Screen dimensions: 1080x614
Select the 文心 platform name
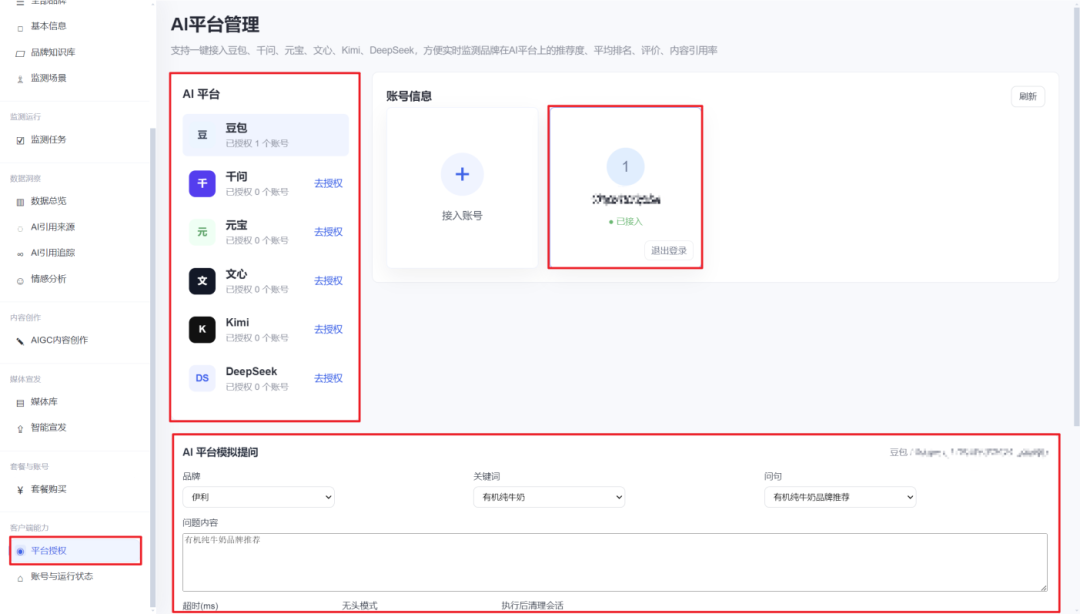coord(236,274)
